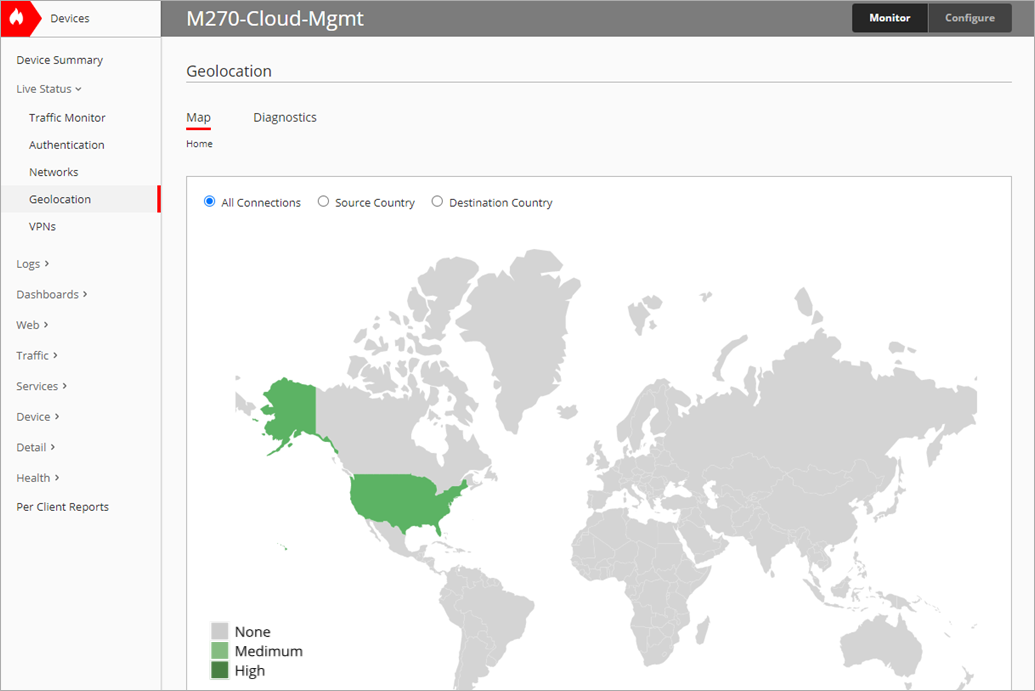Select the Destination Country radio button
1035x691 pixels.
tap(437, 201)
